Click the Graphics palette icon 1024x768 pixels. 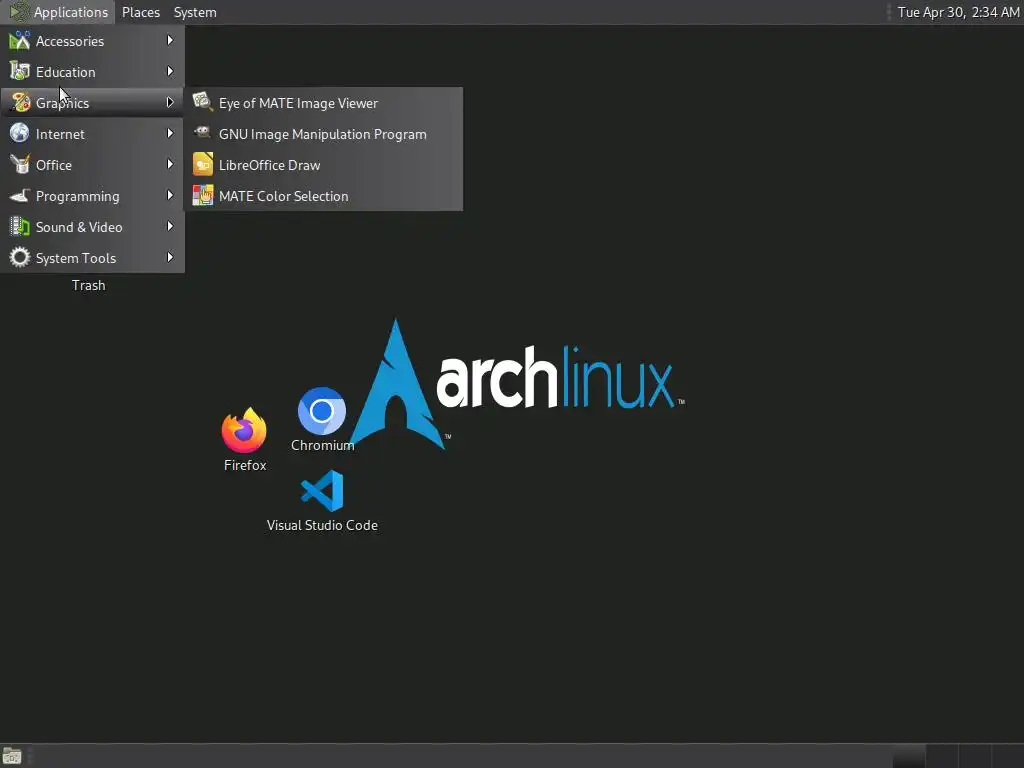20,103
